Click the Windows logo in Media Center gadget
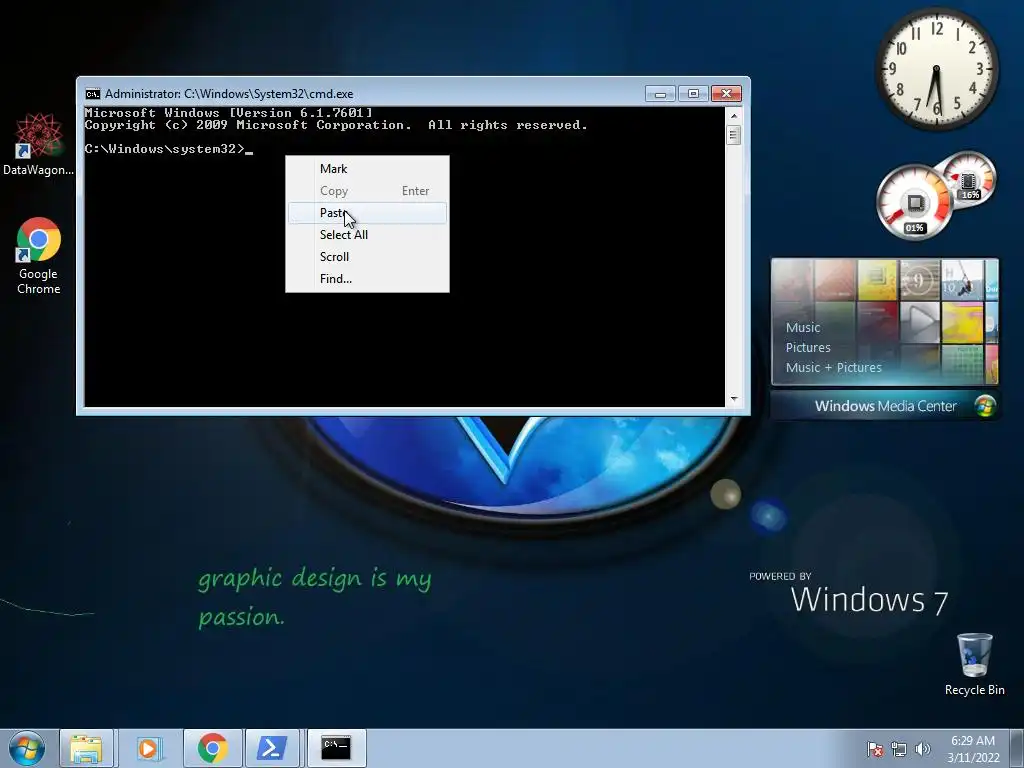The image size is (1024, 768). pos(985,406)
